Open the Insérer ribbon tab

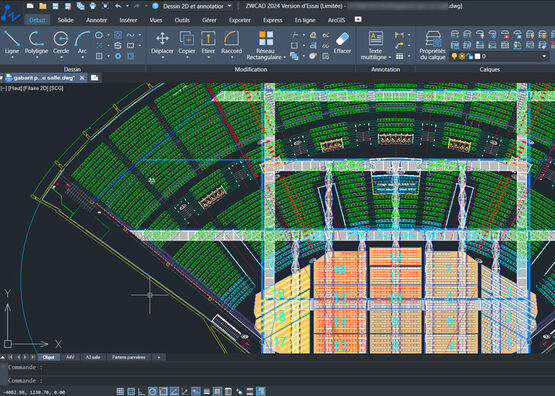click(128, 20)
